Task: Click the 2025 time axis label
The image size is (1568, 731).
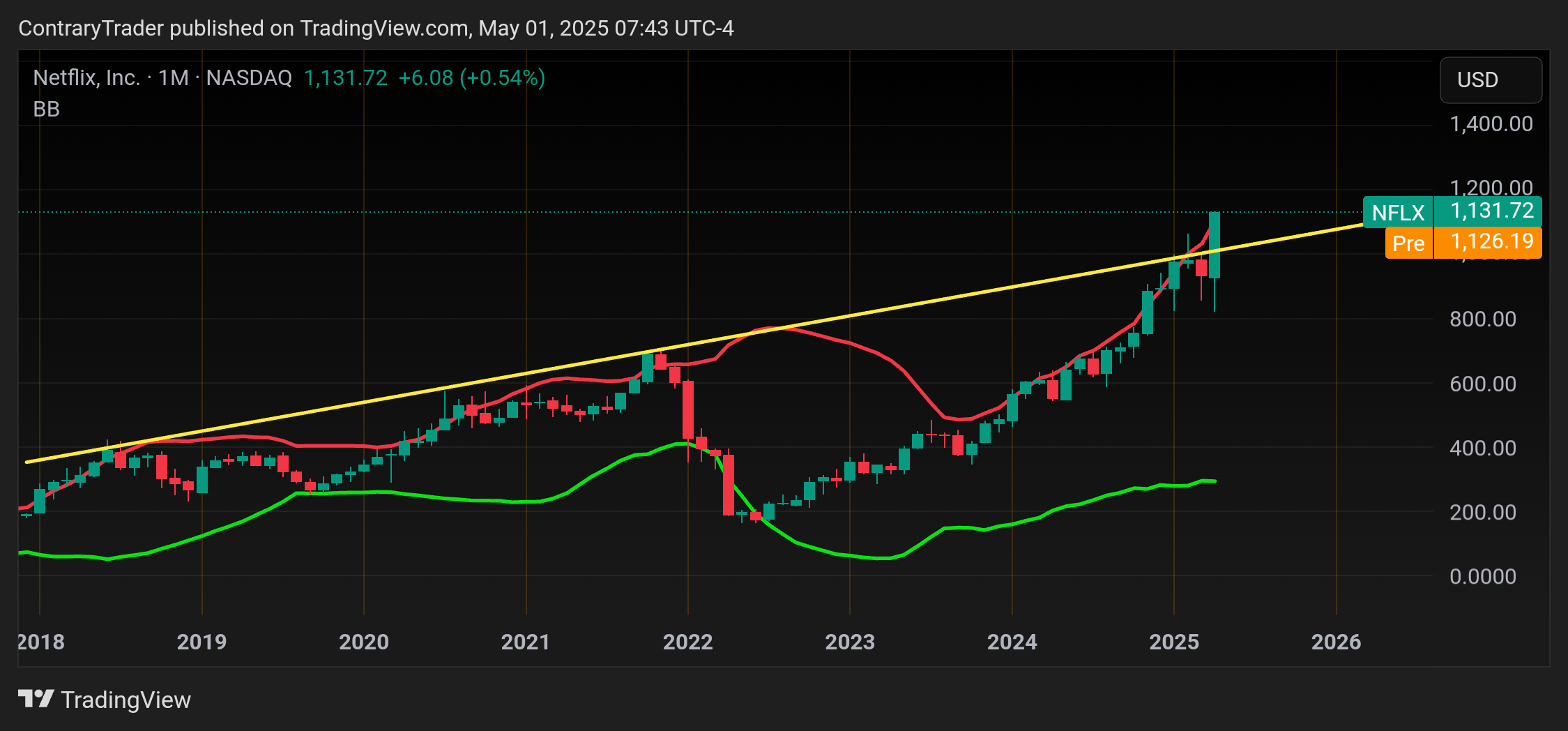Action: [x=1174, y=642]
